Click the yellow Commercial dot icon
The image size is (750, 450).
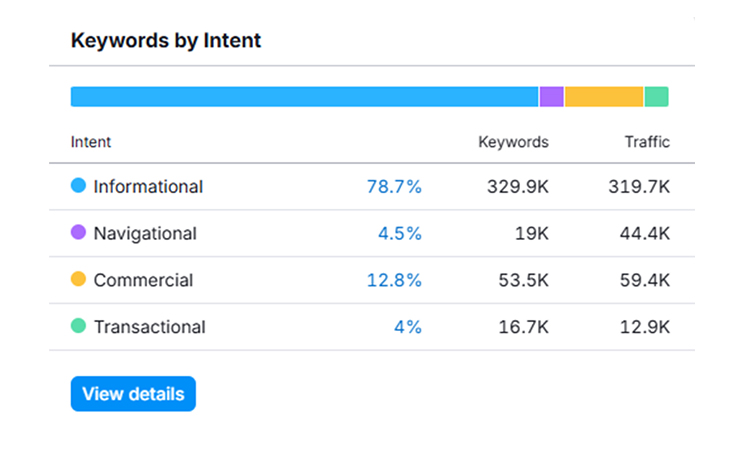(78, 280)
